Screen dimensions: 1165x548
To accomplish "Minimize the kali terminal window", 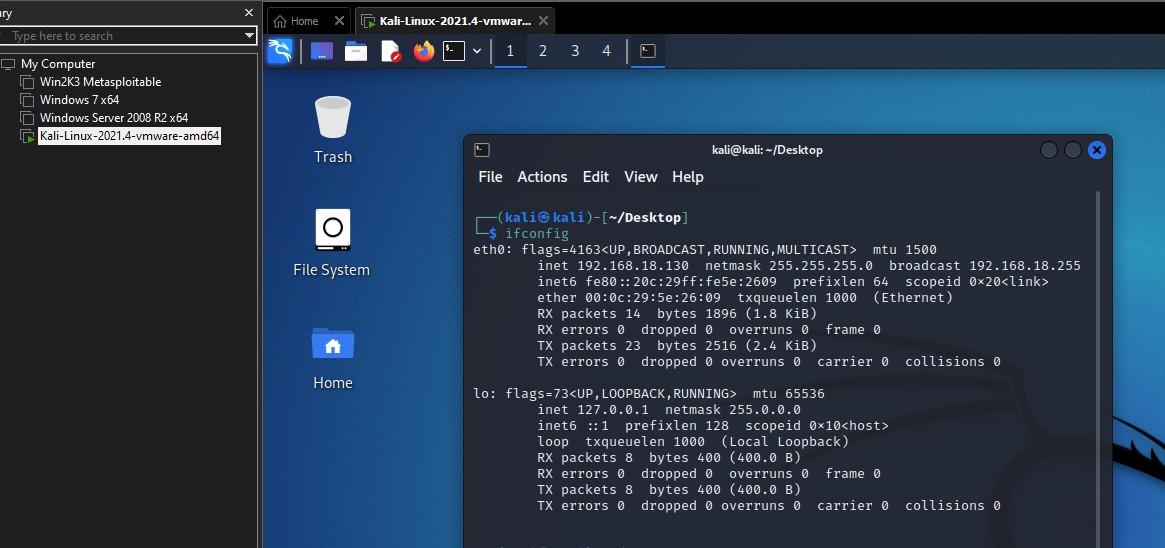I will (1049, 151).
